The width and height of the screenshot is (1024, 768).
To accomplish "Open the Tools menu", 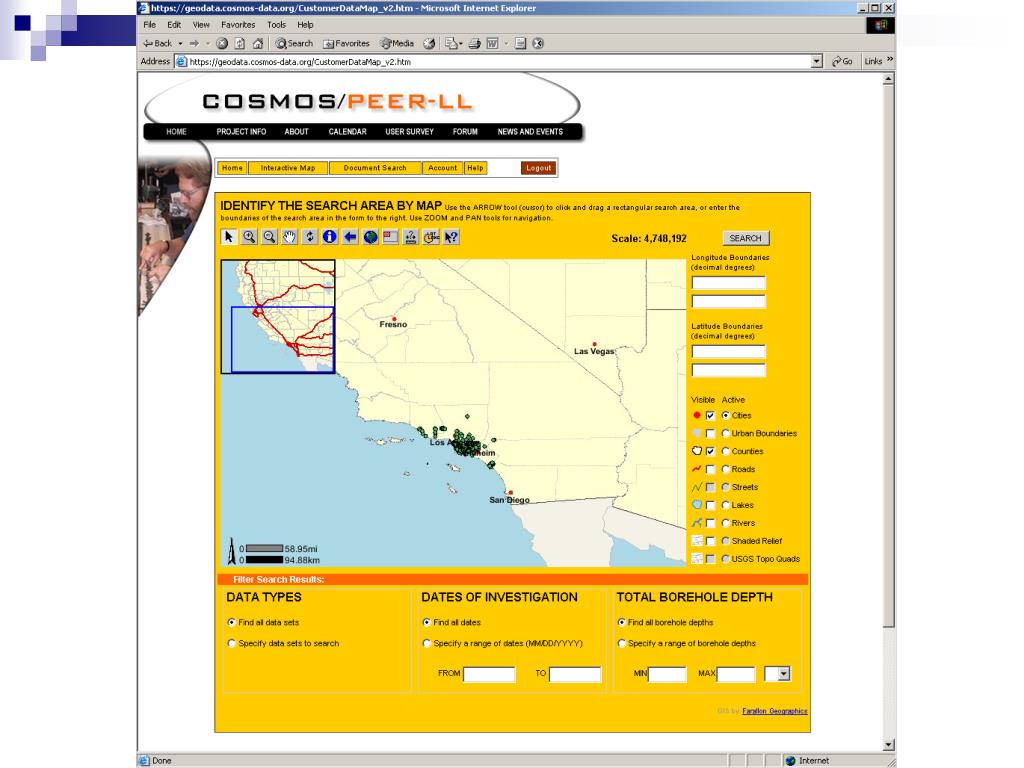I will coord(276,25).
